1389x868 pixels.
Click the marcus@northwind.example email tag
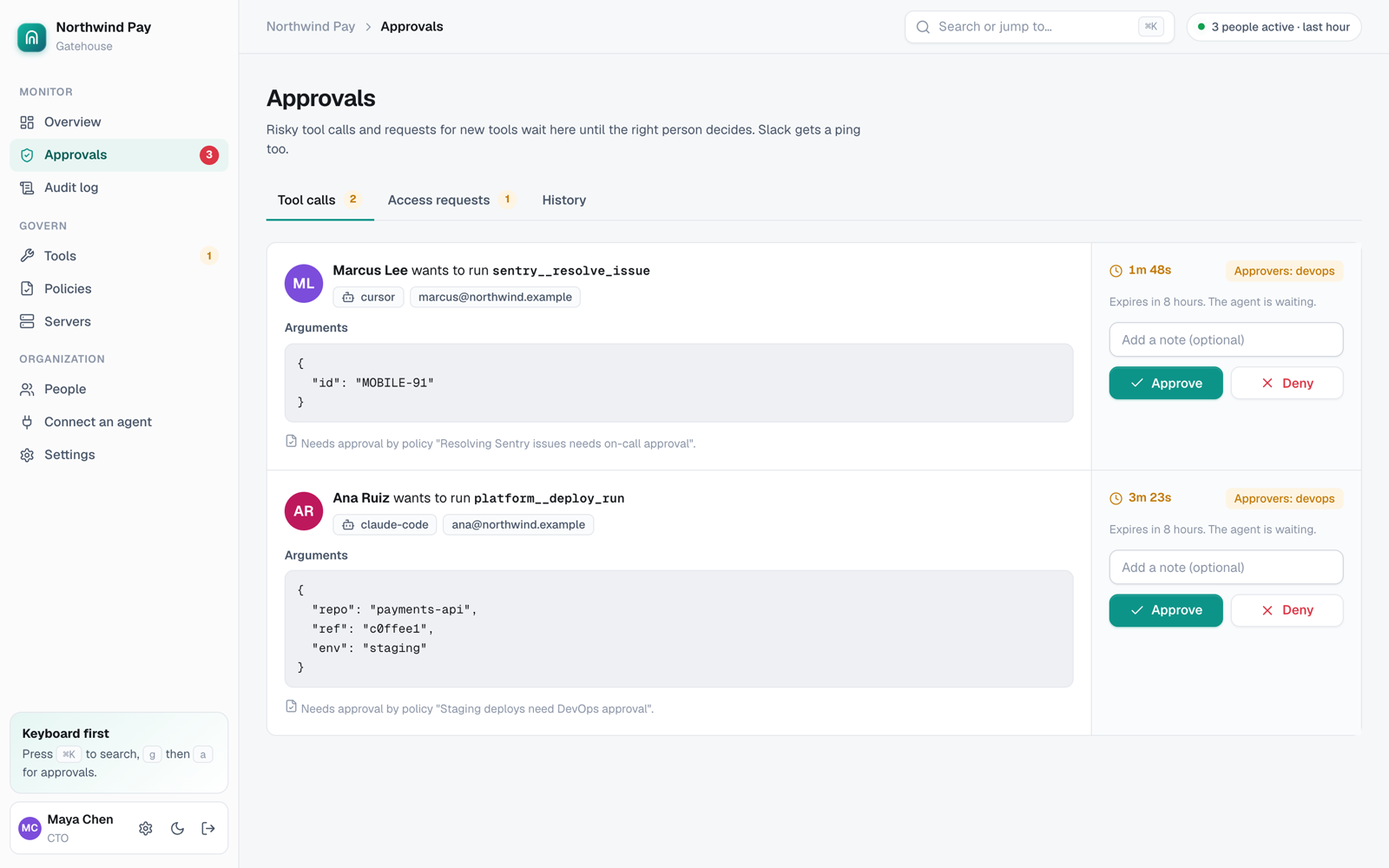tap(495, 297)
